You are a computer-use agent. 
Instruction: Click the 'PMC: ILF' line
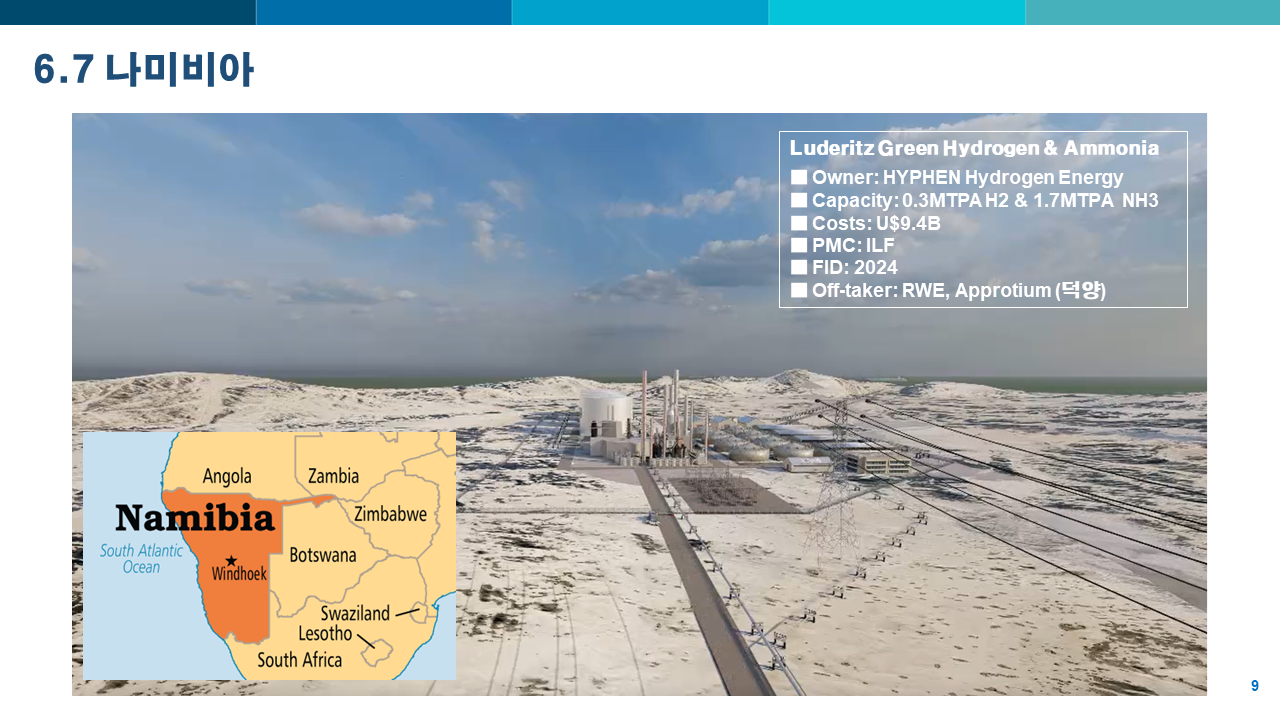(842, 245)
